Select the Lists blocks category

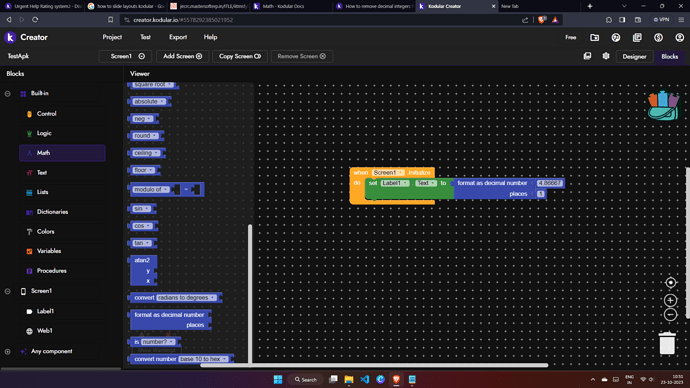point(62,192)
